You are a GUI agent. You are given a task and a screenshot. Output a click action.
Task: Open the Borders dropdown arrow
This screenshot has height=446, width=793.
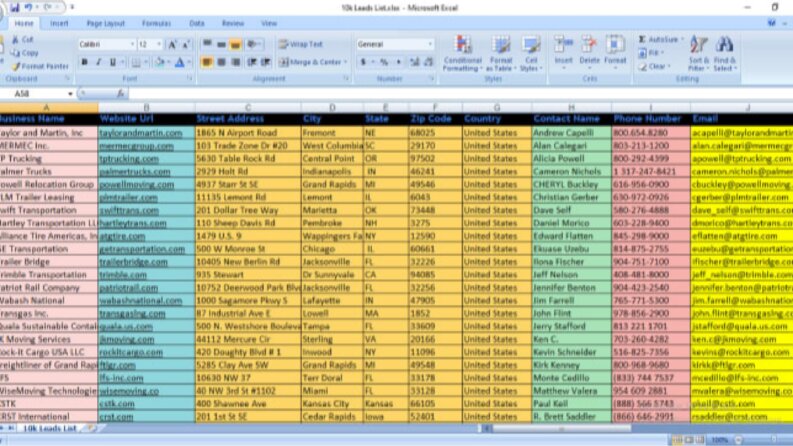[x=146, y=62]
